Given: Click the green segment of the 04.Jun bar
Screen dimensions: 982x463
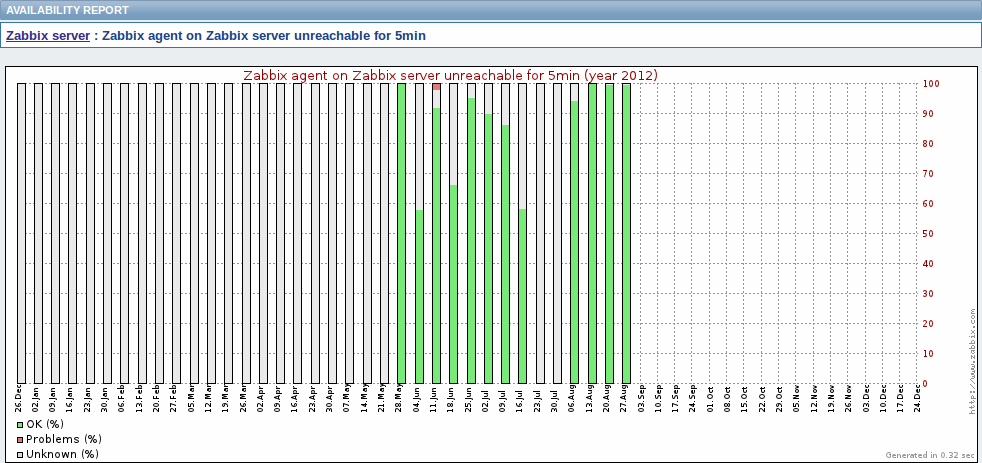Looking at the screenshot, I should click(419, 296).
